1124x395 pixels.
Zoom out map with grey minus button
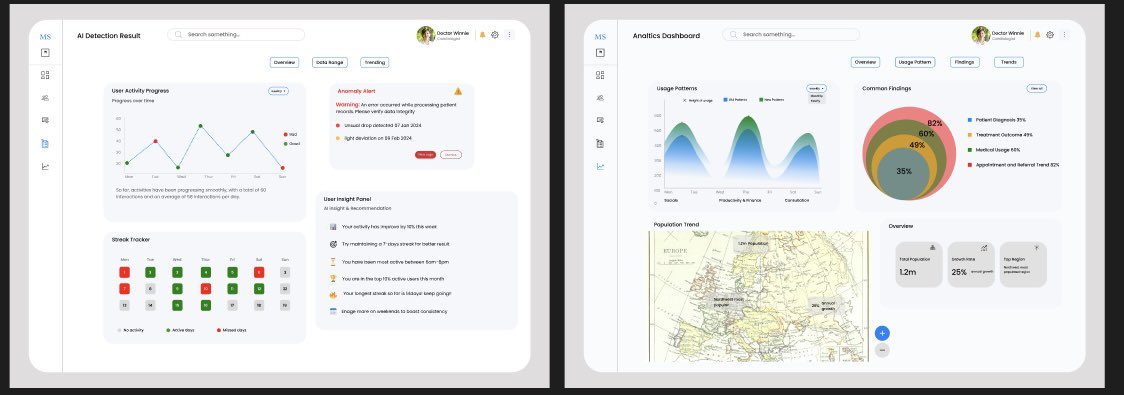(x=882, y=350)
